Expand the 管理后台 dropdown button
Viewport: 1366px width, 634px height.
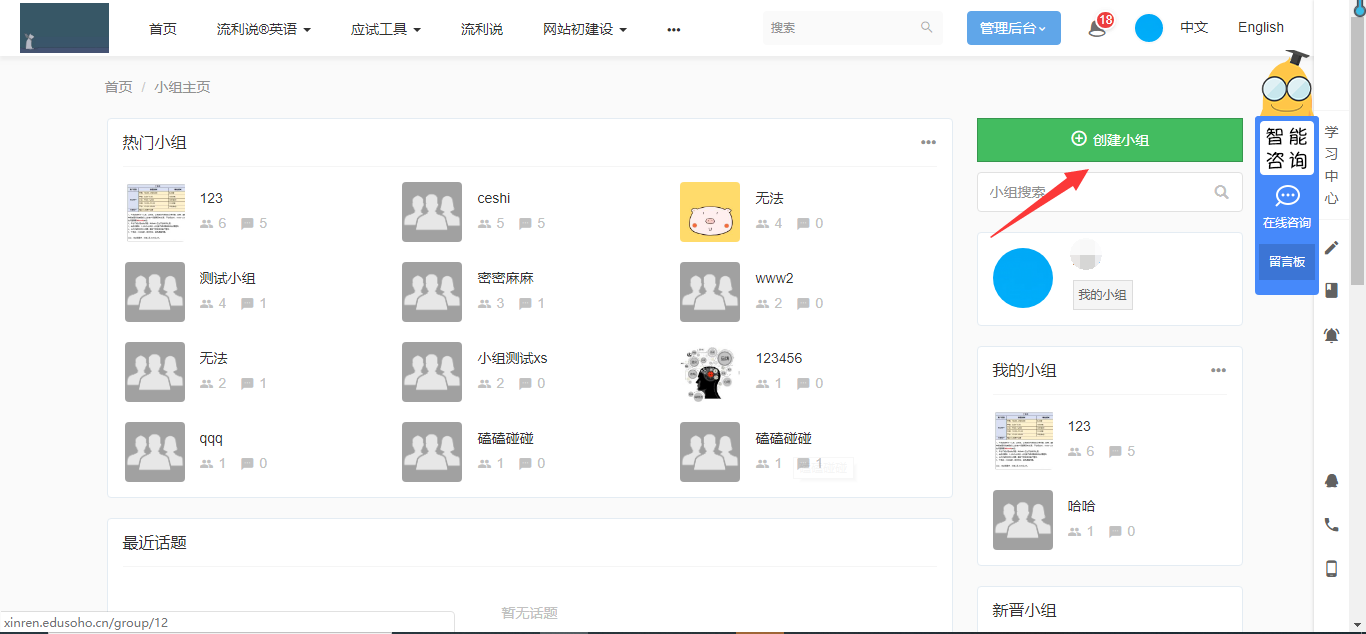click(x=1013, y=29)
